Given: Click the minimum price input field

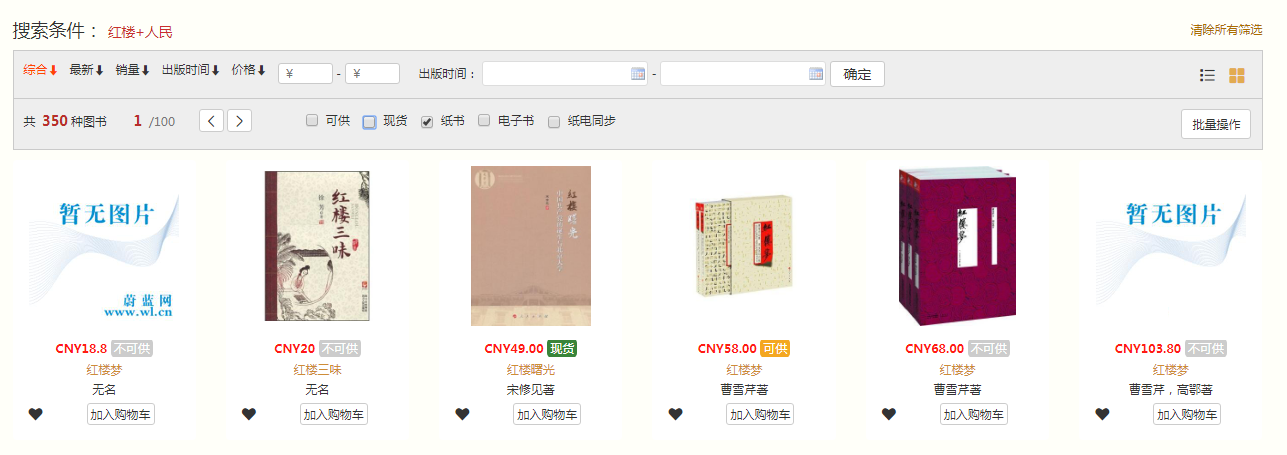Looking at the screenshot, I should pyautogui.click(x=305, y=73).
